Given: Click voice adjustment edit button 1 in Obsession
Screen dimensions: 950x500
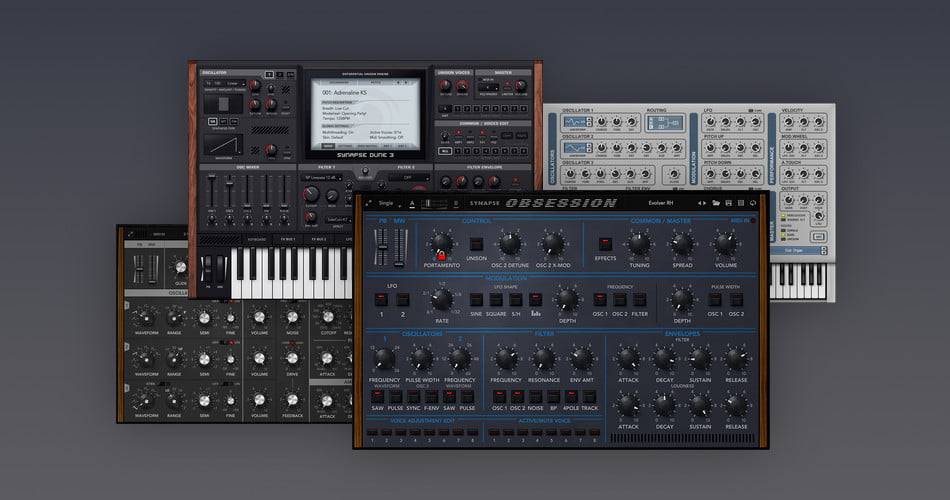Looking at the screenshot, I should pyautogui.click(x=373, y=433).
